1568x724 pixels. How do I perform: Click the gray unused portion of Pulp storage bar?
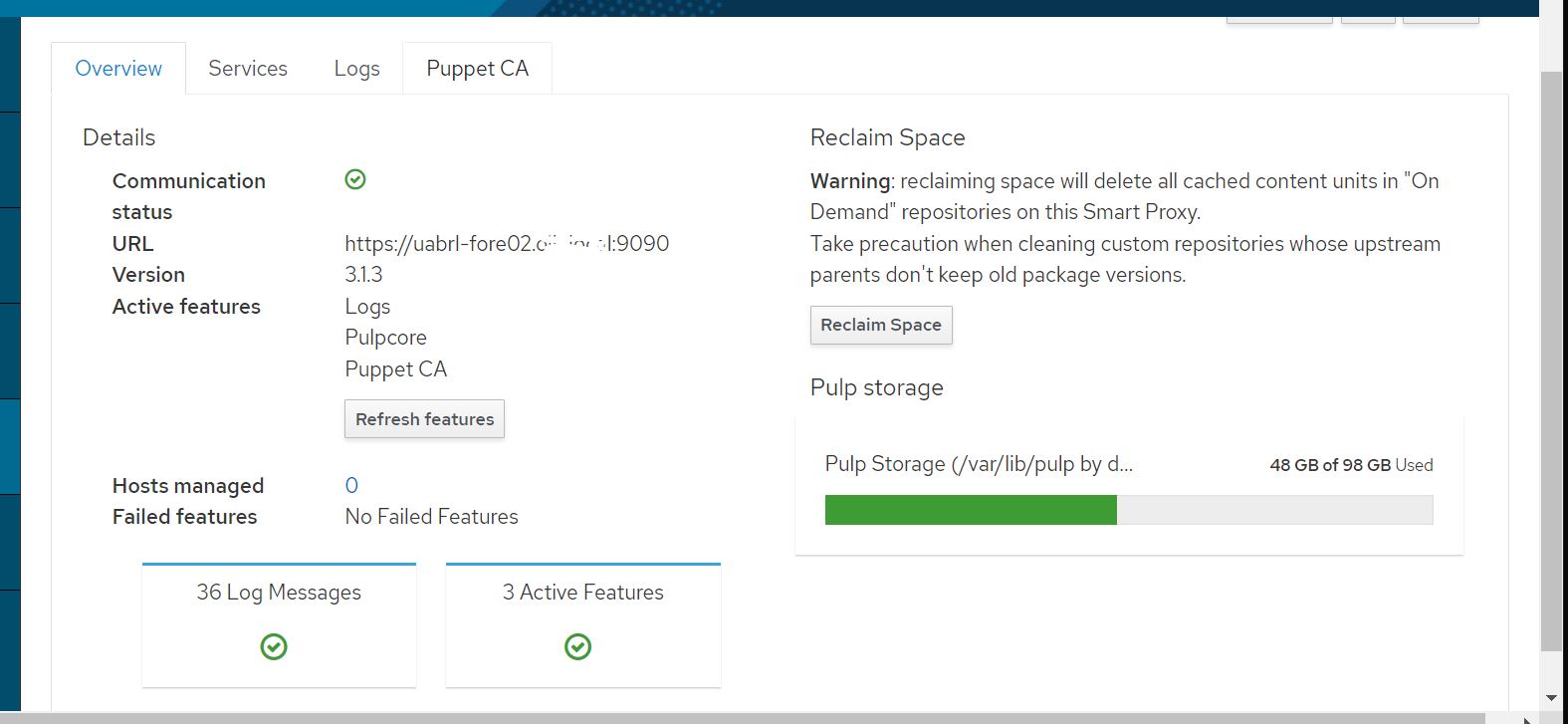click(1274, 510)
